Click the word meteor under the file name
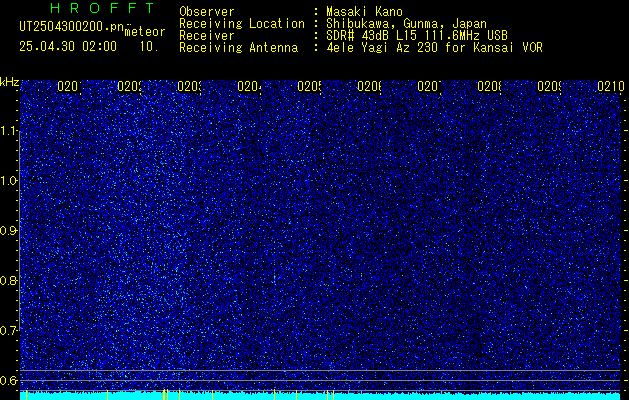This screenshot has height=400, width=629. (x=145, y=32)
